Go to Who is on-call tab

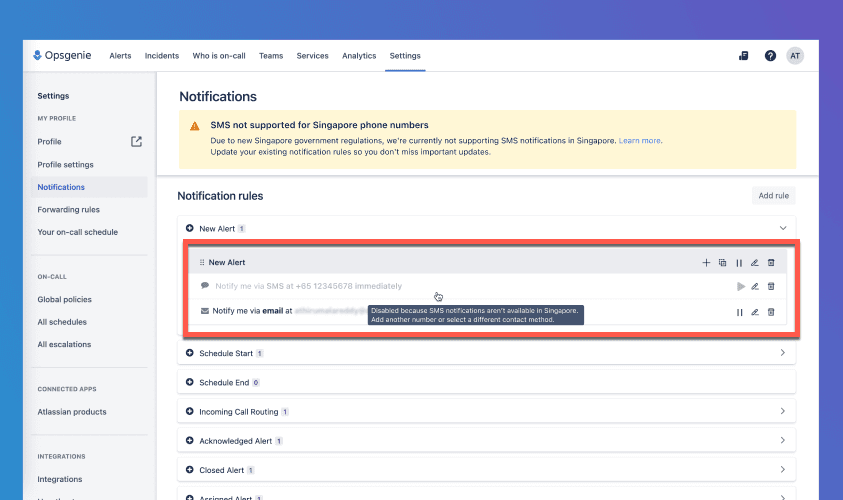[x=219, y=56]
